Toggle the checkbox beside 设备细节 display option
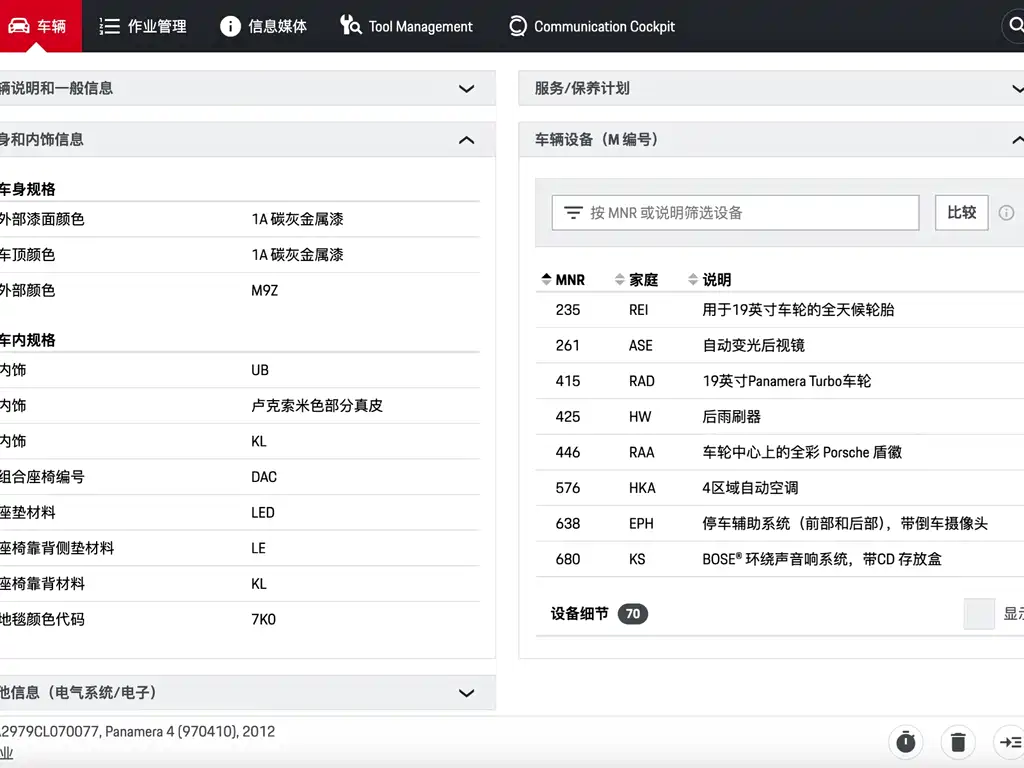The height and width of the screenshot is (768, 1024). 979,614
